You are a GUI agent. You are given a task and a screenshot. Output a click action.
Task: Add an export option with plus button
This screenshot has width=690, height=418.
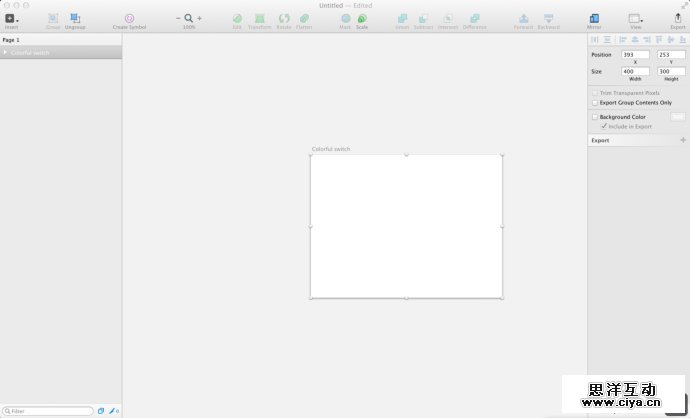pos(683,140)
